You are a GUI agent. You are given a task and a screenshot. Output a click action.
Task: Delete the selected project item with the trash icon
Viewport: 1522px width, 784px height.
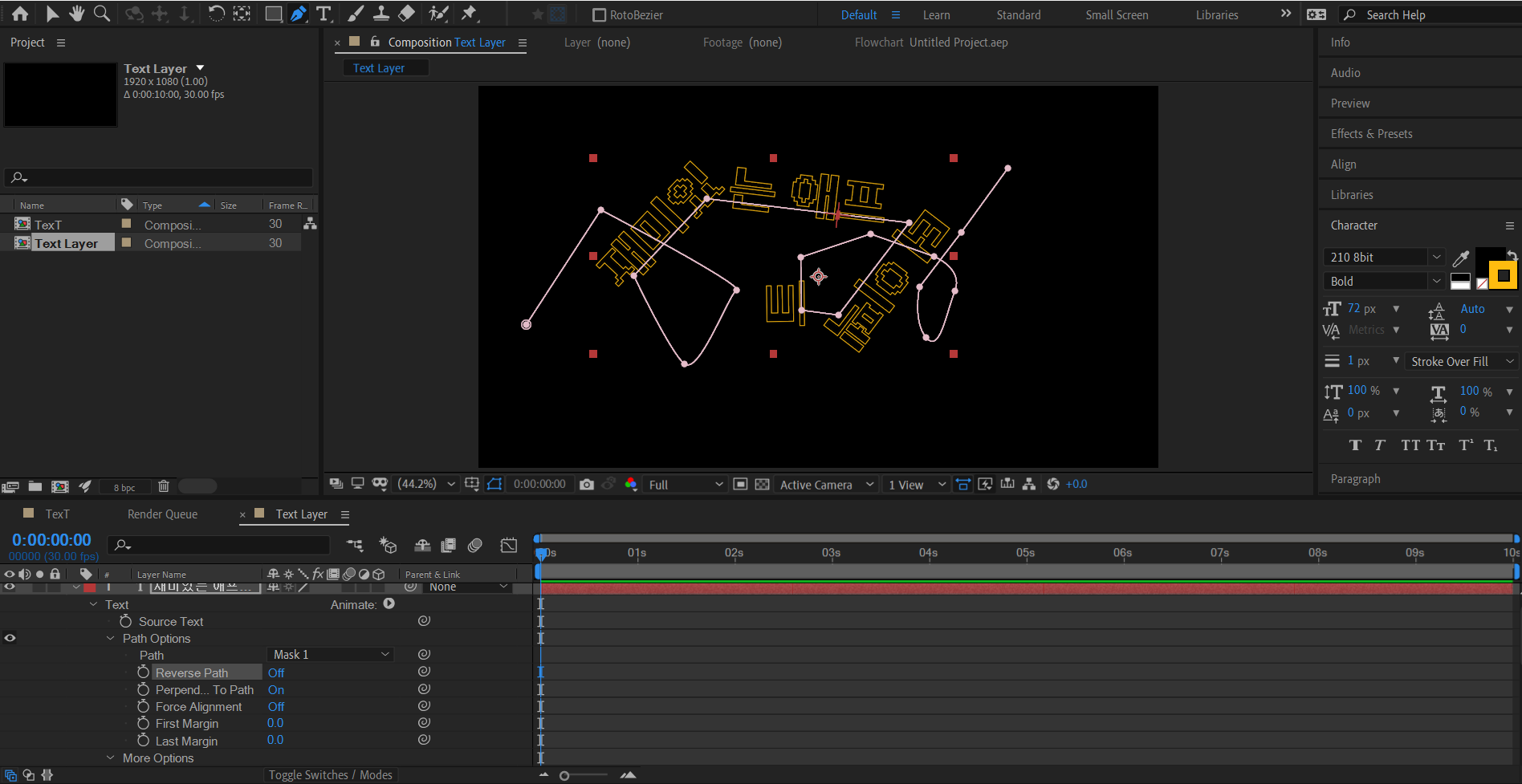pyautogui.click(x=164, y=486)
